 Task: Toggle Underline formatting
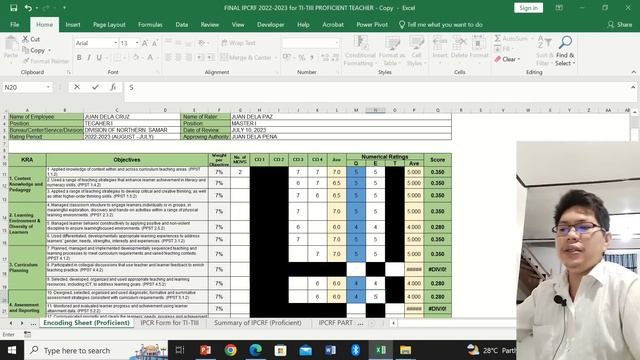[99, 58]
